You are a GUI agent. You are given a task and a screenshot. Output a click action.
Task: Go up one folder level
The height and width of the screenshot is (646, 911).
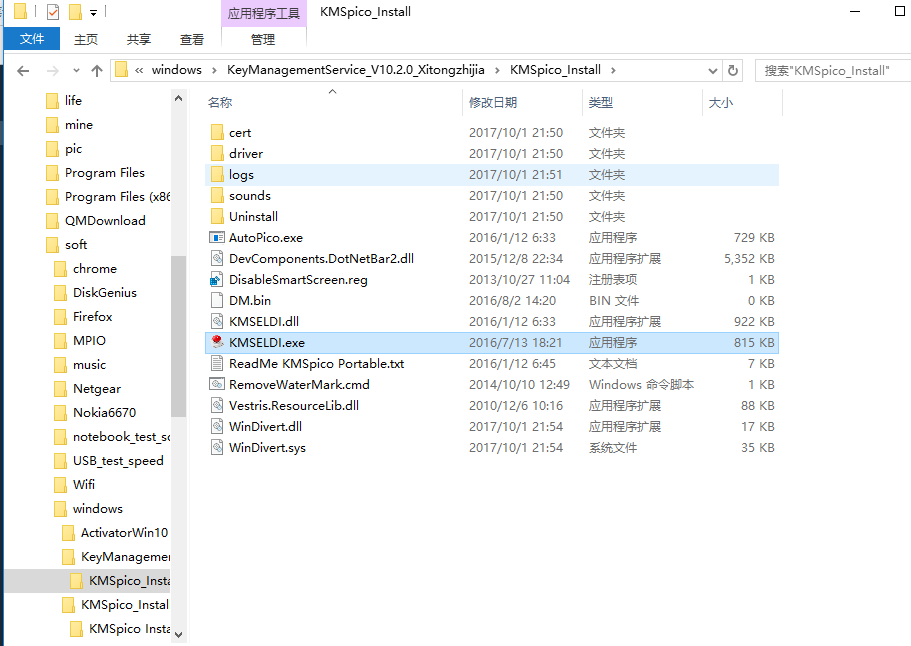tap(97, 71)
